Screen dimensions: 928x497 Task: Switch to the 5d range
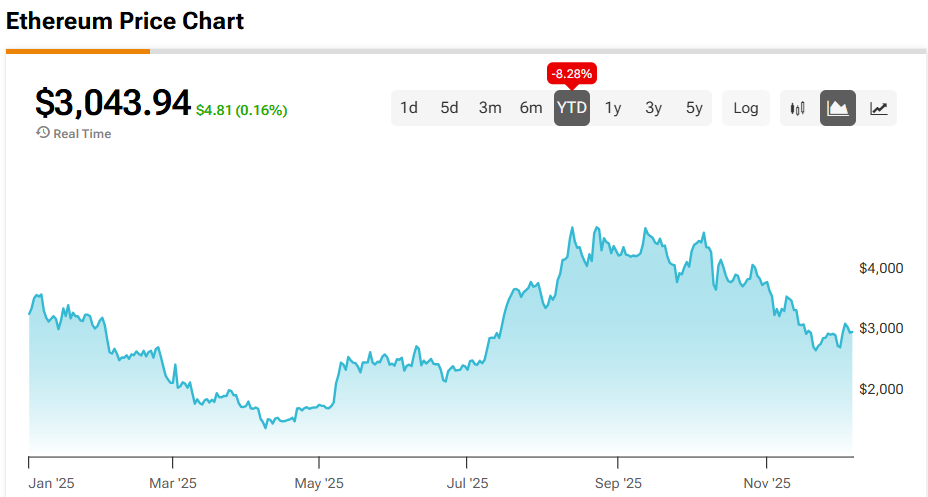(x=449, y=108)
